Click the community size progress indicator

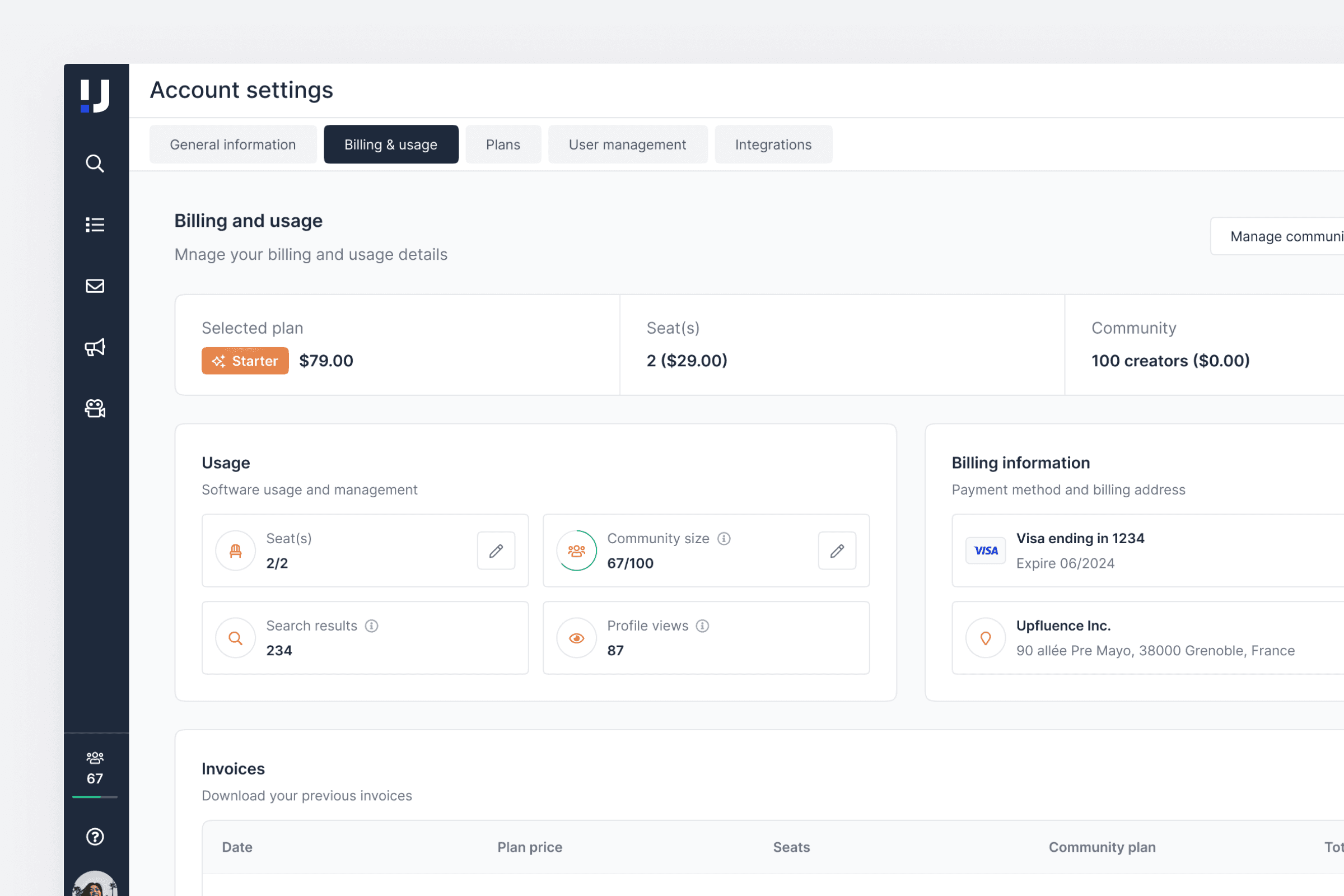tap(577, 550)
